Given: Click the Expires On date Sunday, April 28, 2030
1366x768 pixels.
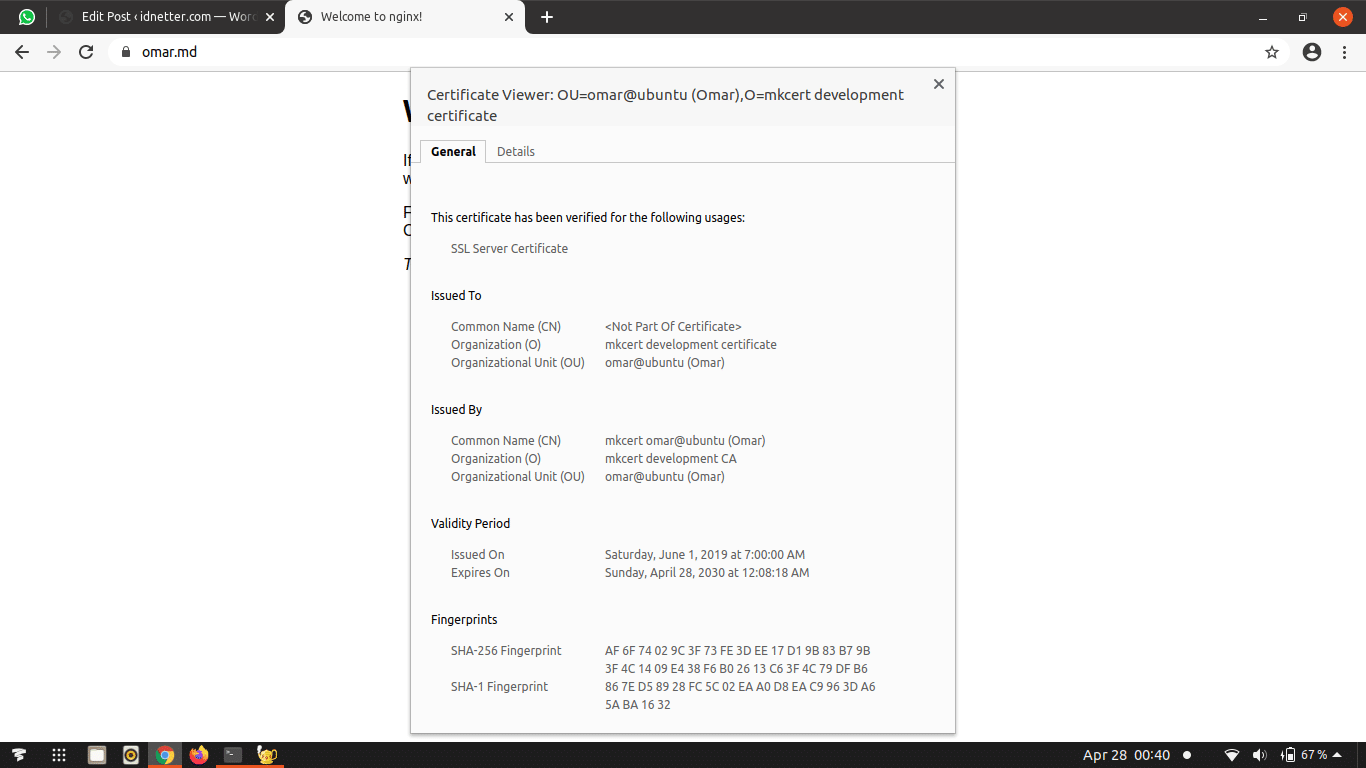Looking at the screenshot, I should click(x=707, y=572).
